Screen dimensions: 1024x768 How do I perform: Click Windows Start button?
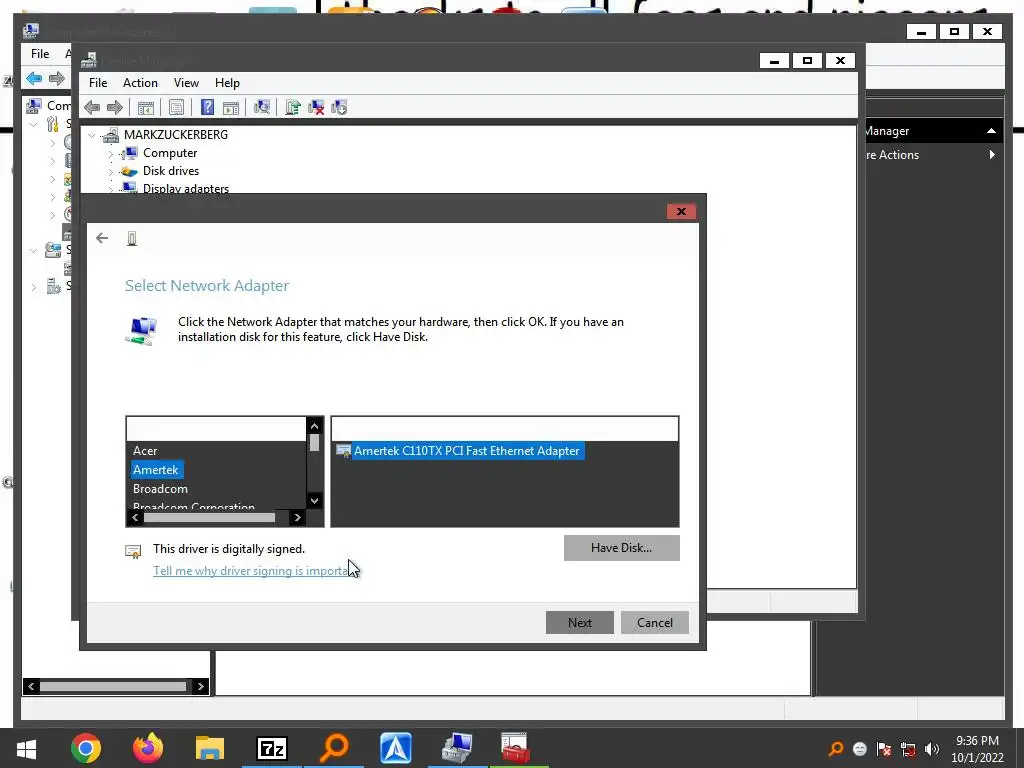tap(26, 748)
